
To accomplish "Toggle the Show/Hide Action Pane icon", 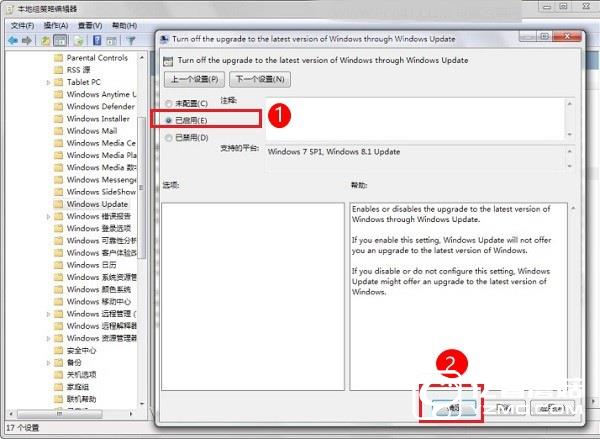I will click(111, 41).
